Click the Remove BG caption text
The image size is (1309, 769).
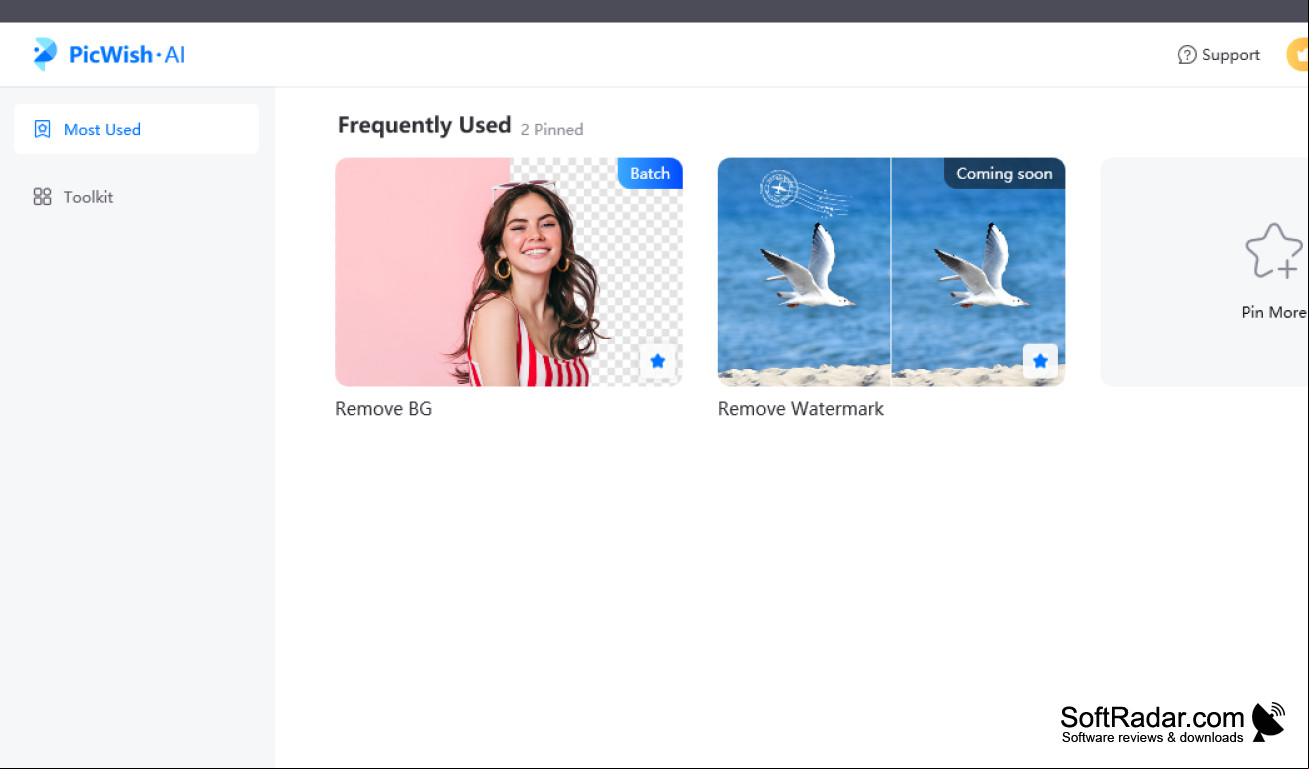(384, 409)
